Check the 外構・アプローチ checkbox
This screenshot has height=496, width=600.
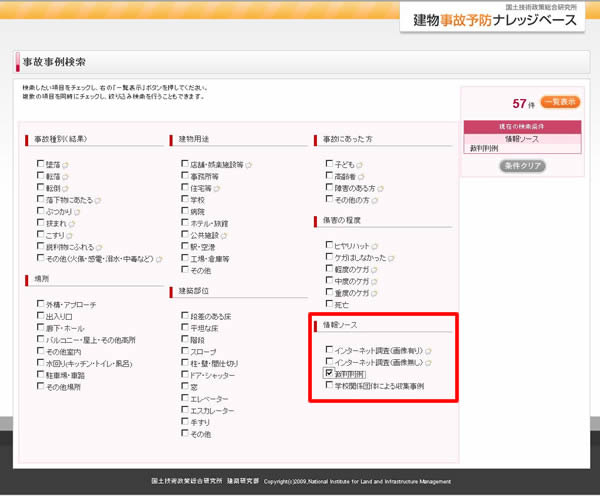pyautogui.click(x=40, y=303)
